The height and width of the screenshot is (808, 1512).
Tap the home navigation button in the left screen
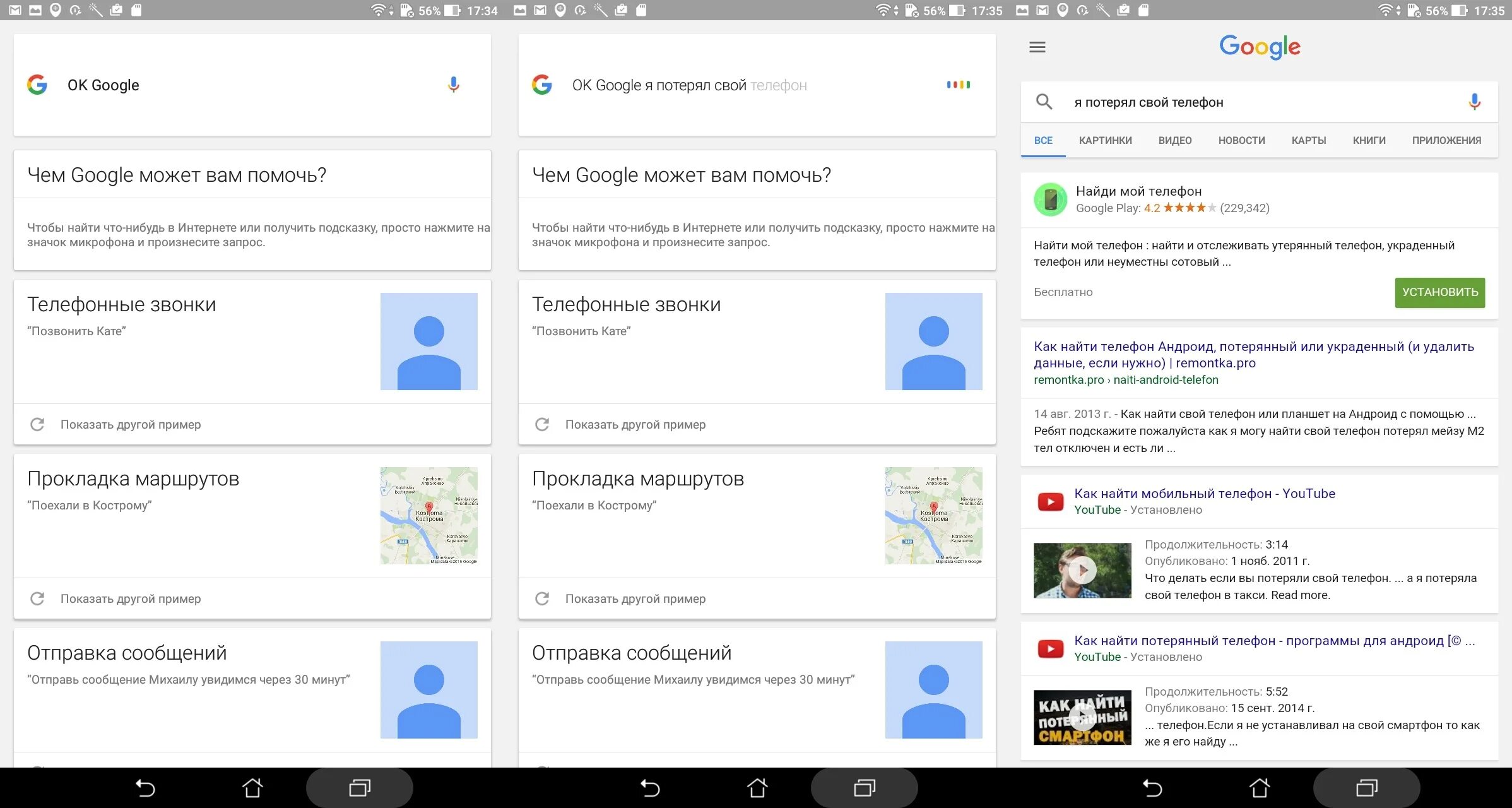pyautogui.click(x=252, y=788)
